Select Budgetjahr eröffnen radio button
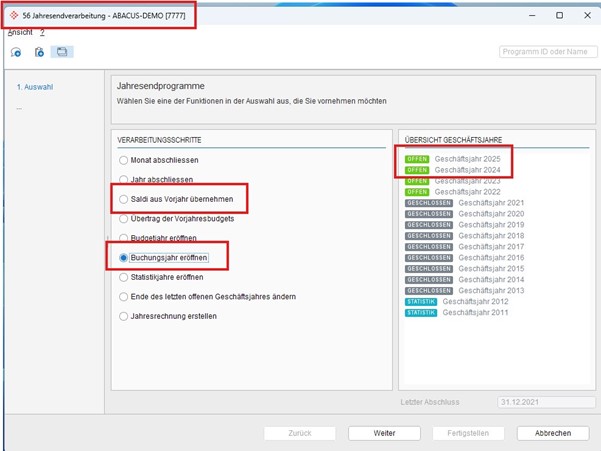 [x=158, y=238]
